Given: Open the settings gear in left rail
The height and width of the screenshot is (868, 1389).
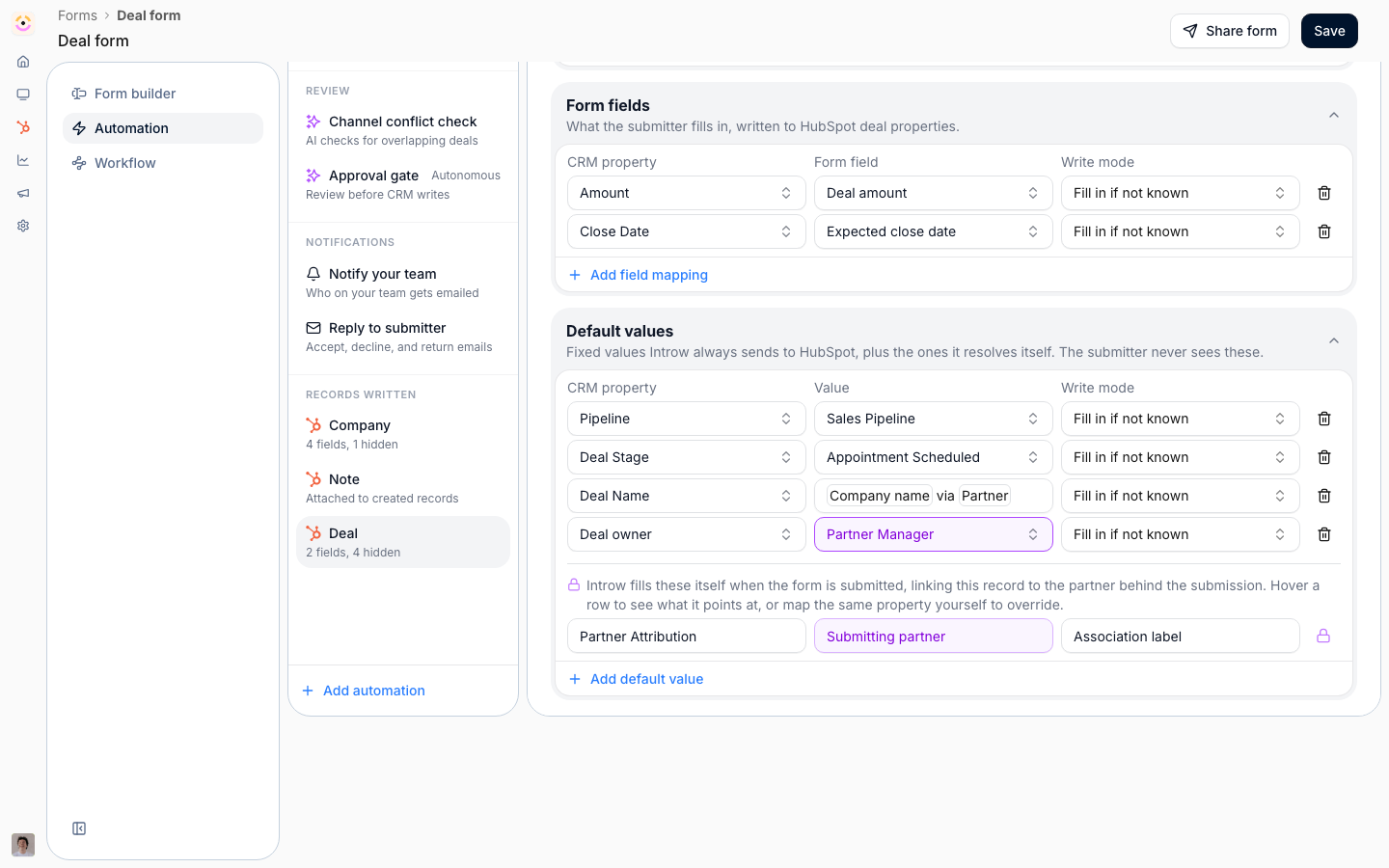Looking at the screenshot, I should click(23, 226).
